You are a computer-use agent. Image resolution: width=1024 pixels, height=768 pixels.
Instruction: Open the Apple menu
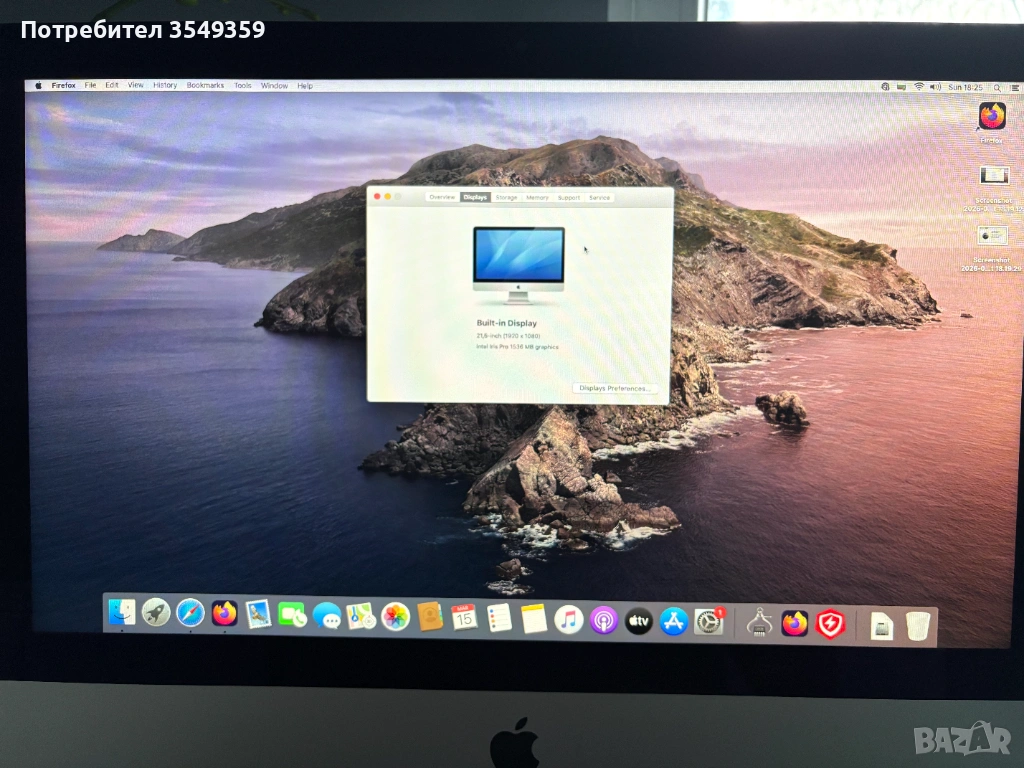(39, 86)
